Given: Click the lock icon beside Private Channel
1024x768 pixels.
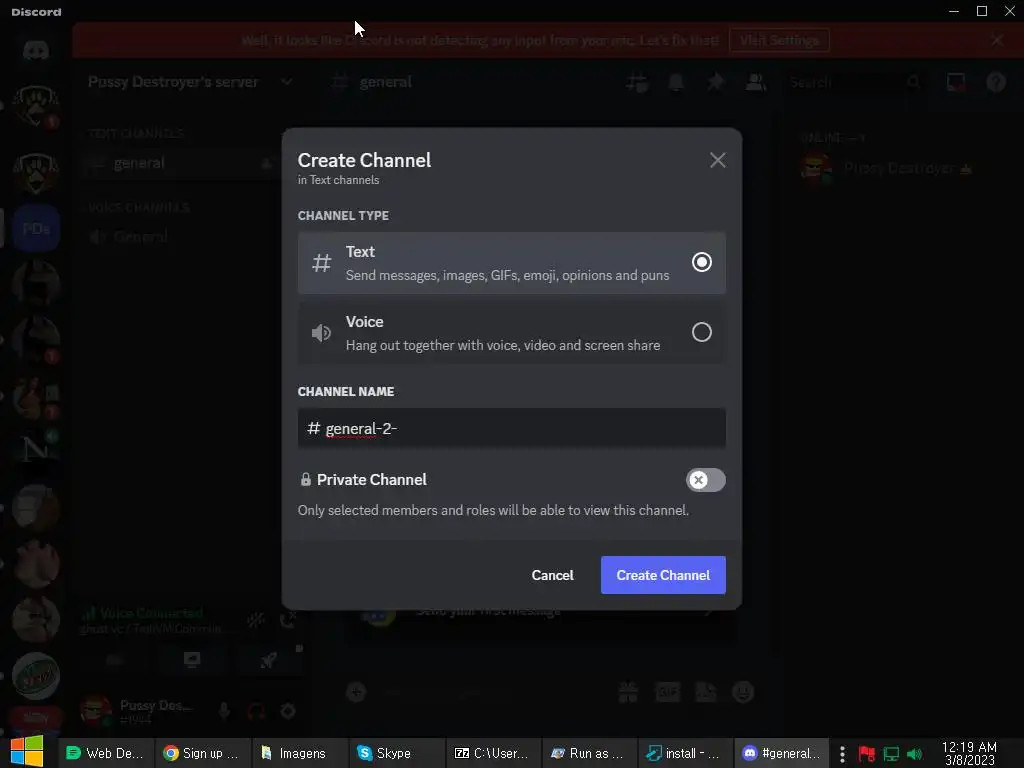Looking at the screenshot, I should (x=305, y=479).
